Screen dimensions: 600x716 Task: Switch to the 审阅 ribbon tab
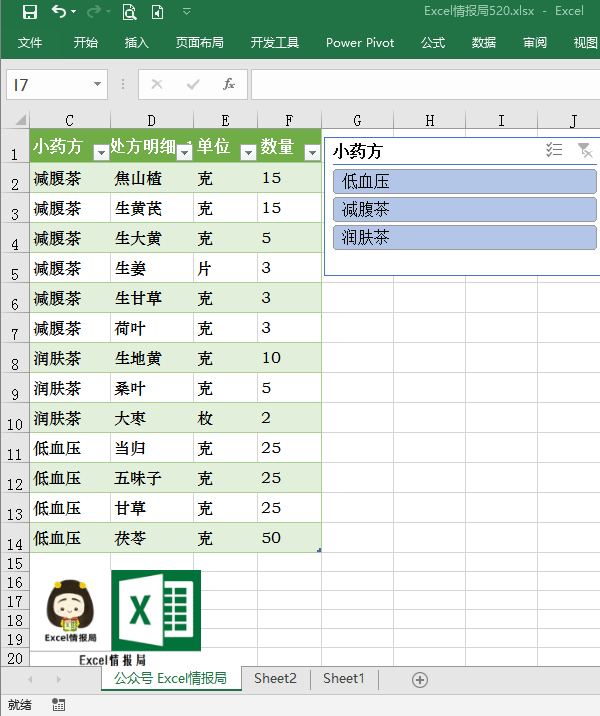[535, 43]
